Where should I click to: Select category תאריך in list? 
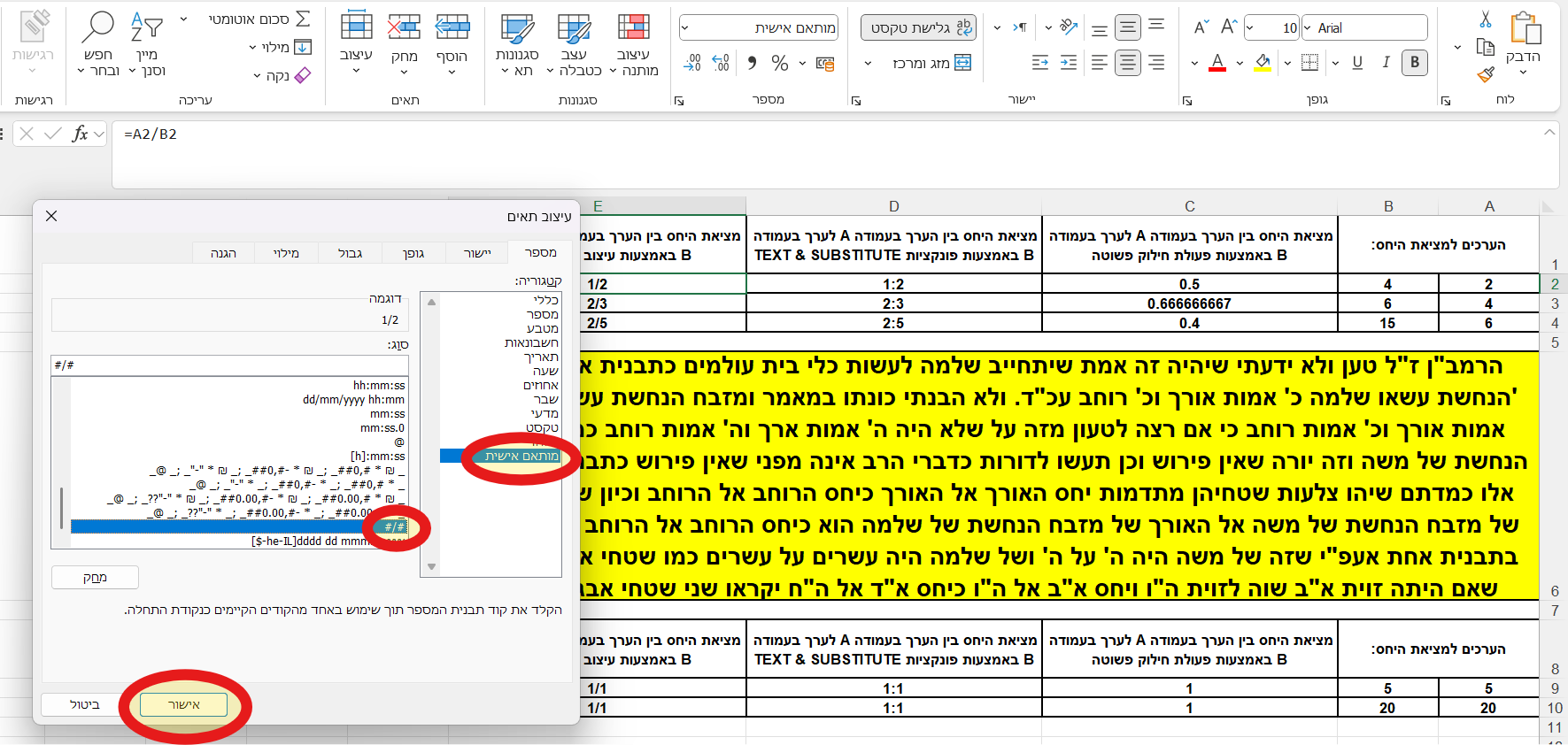pyautogui.click(x=541, y=357)
